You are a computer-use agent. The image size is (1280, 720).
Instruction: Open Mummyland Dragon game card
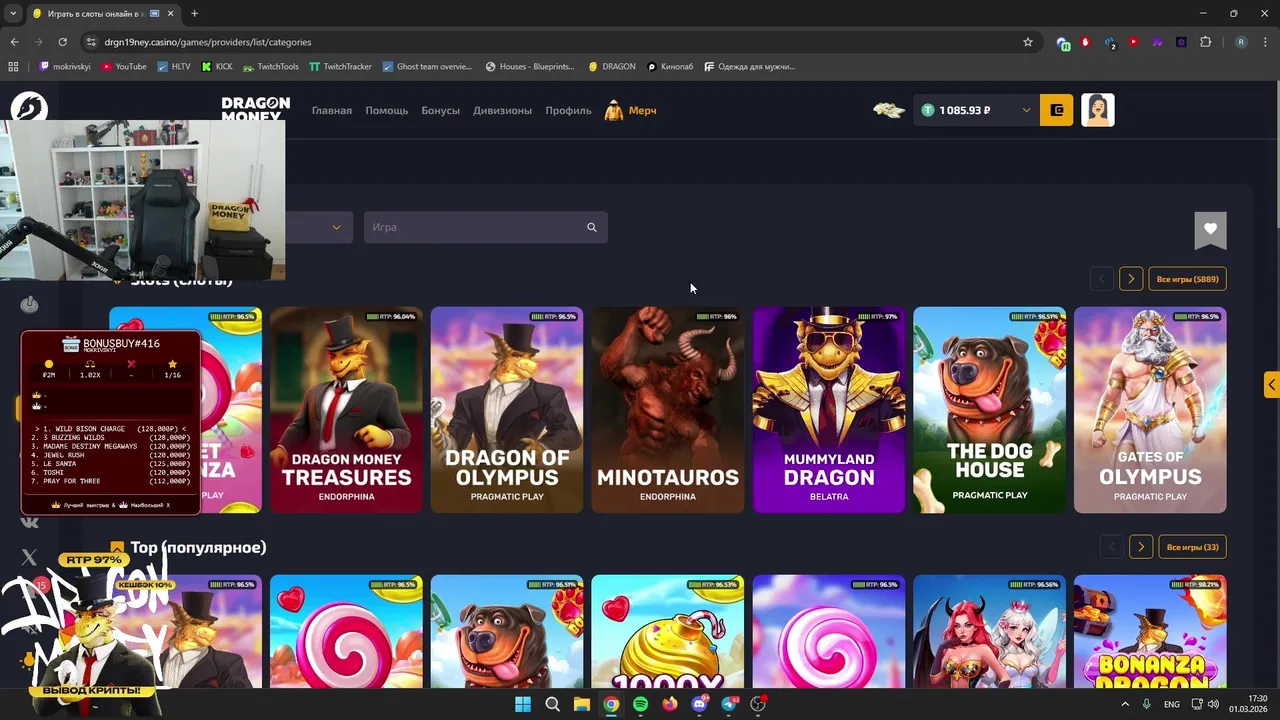tap(829, 410)
